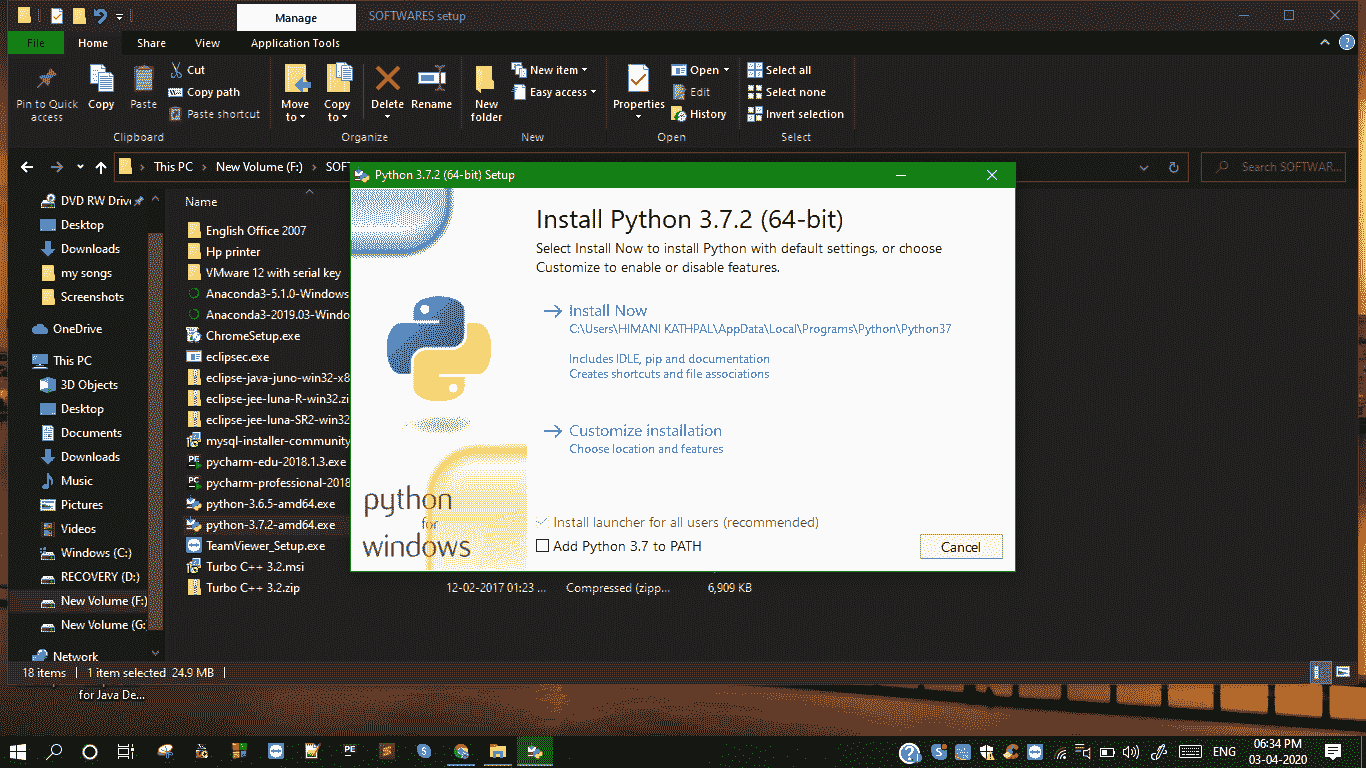Select the ChromeSetup.exe file
1366x768 pixels.
tap(252, 336)
